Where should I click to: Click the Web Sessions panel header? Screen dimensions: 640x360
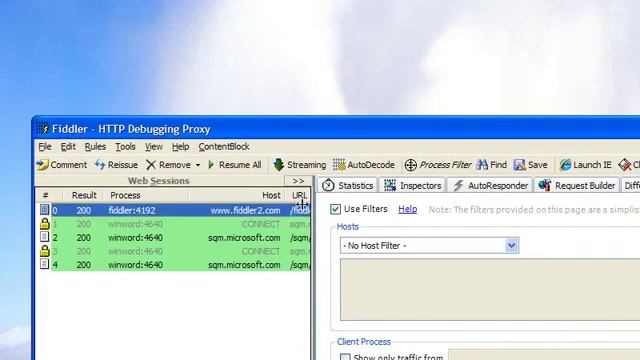(x=159, y=181)
